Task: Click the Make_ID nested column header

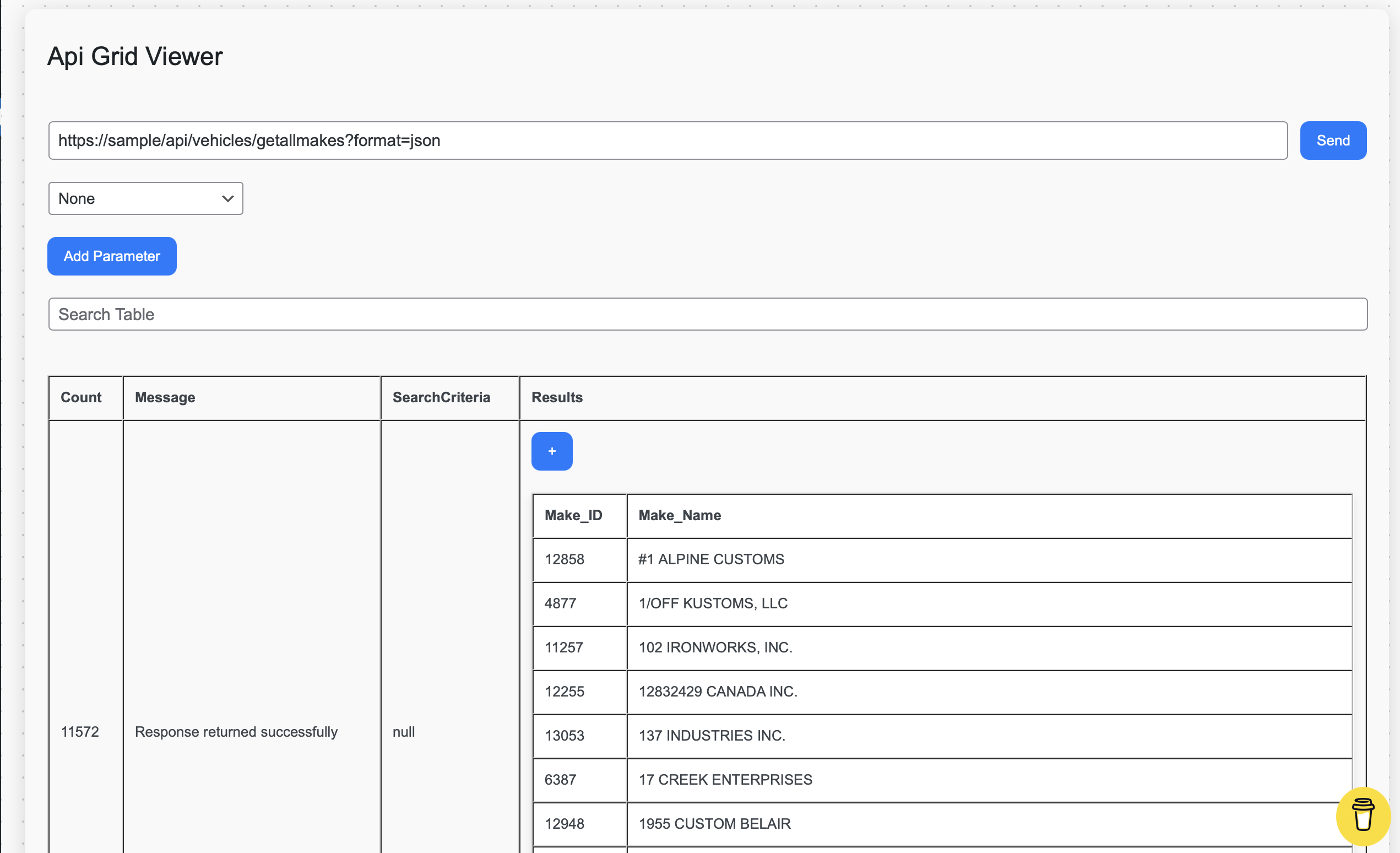Action: 573,515
